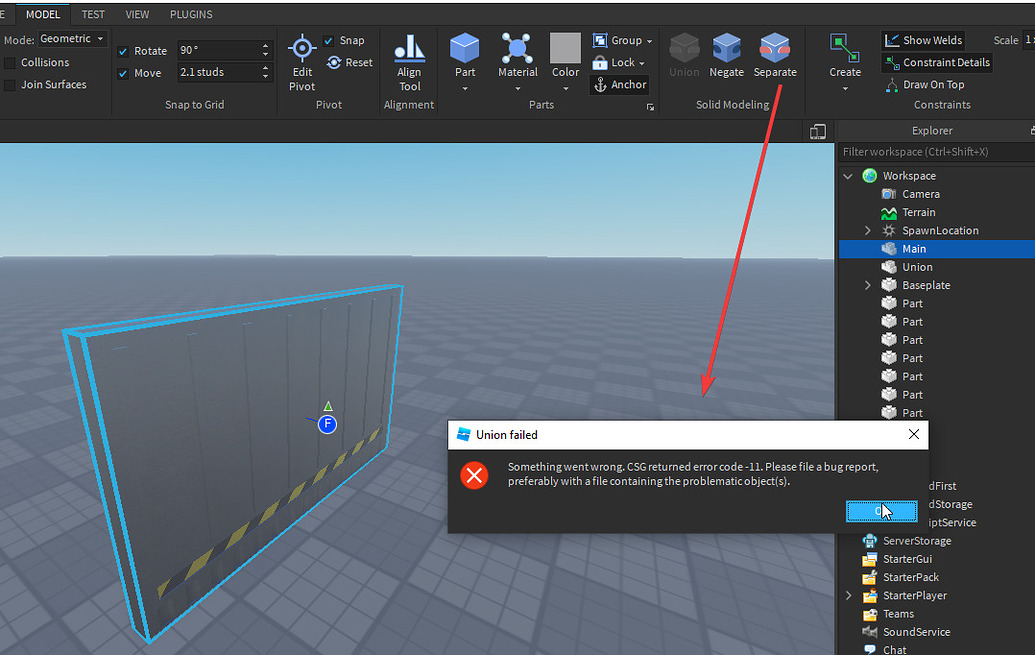Switch to the MODEL tab
1035x655 pixels.
43,15
